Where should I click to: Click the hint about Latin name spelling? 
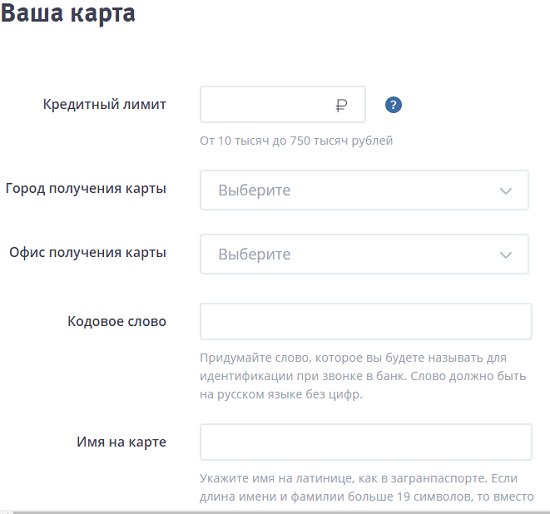[x=367, y=487]
